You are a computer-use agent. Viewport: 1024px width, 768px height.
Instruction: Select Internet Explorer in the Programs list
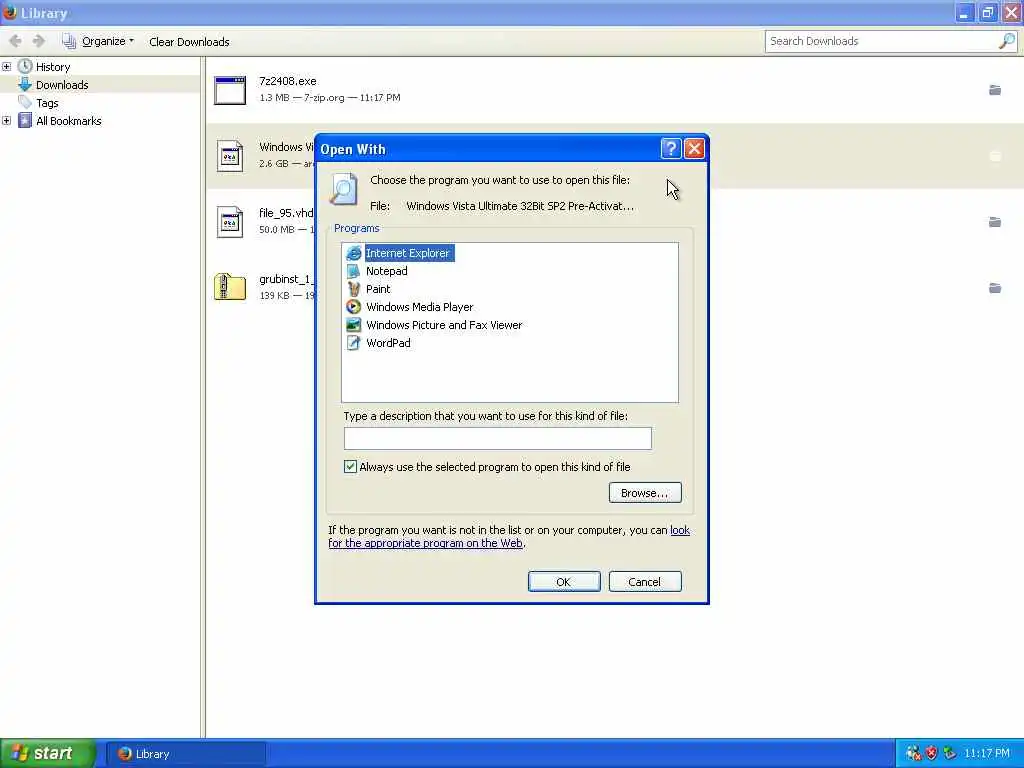[x=408, y=253]
